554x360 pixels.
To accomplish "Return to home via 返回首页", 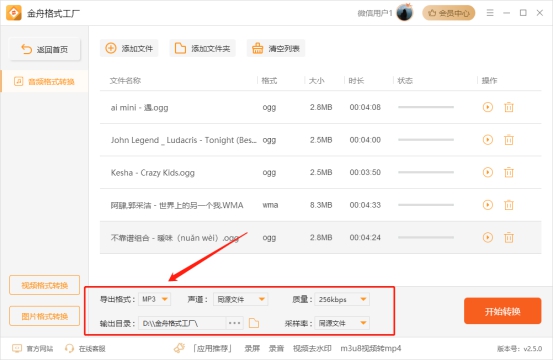I will coord(45,49).
